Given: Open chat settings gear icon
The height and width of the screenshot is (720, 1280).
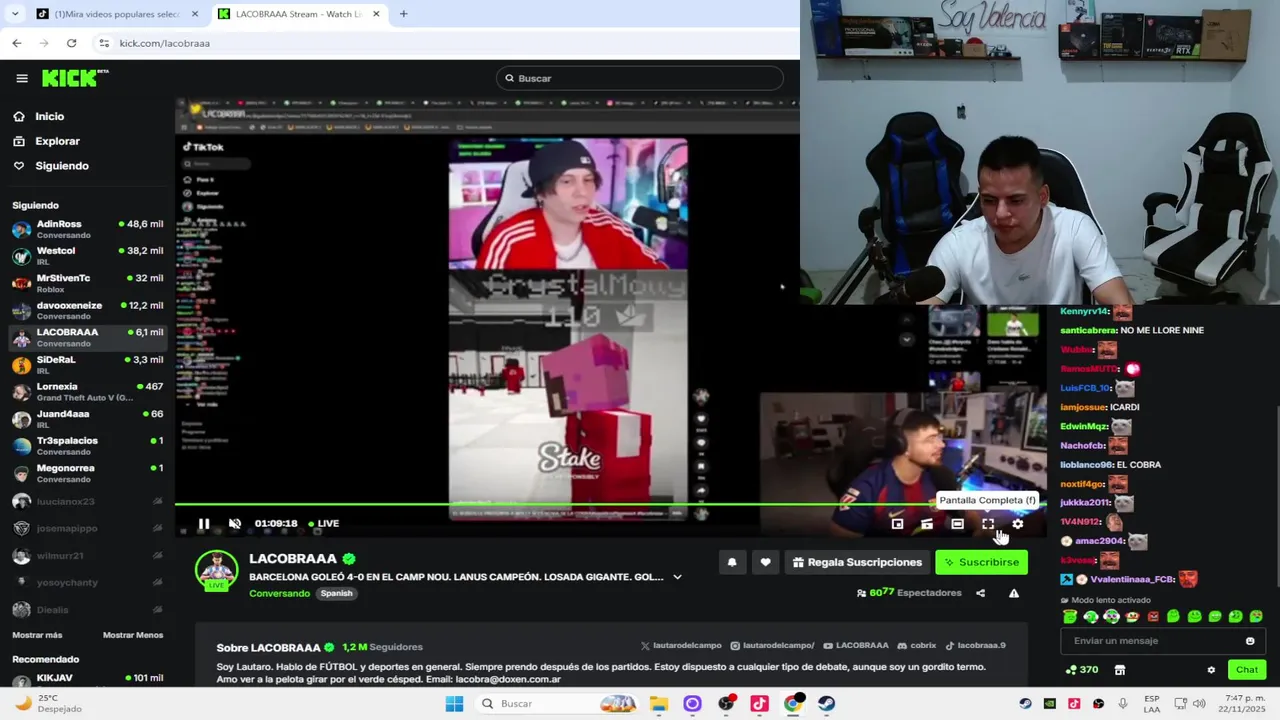Looking at the screenshot, I should click(1211, 670).
